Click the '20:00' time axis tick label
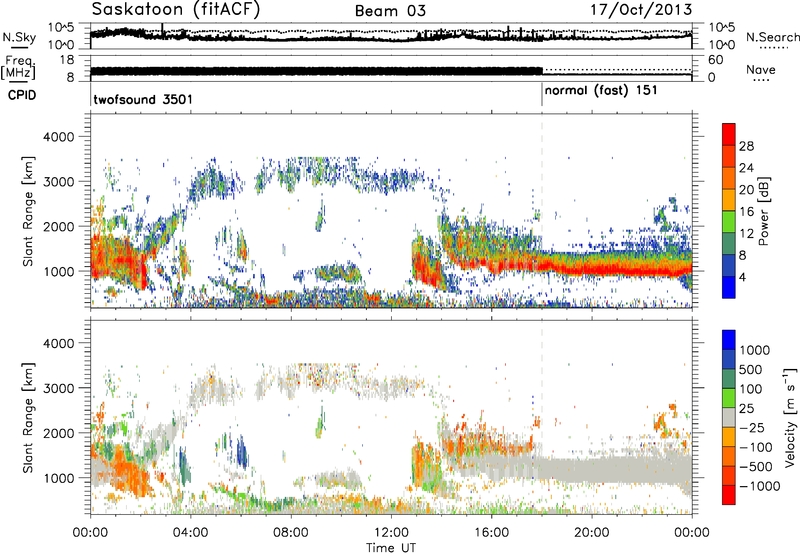The width and height of the screenshot is (800, 554). coord(591,533)
